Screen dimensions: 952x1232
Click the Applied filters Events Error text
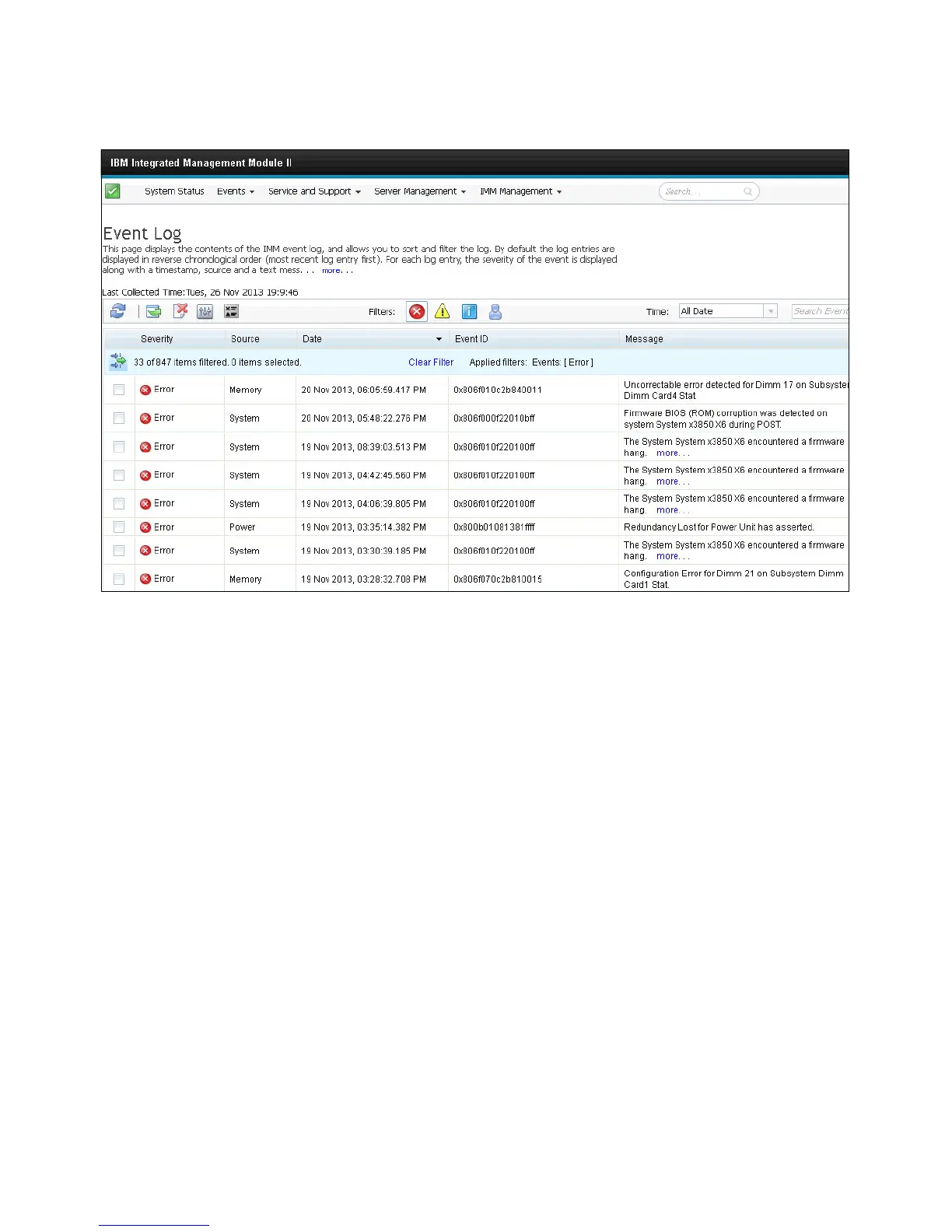(x=531, y=362)
